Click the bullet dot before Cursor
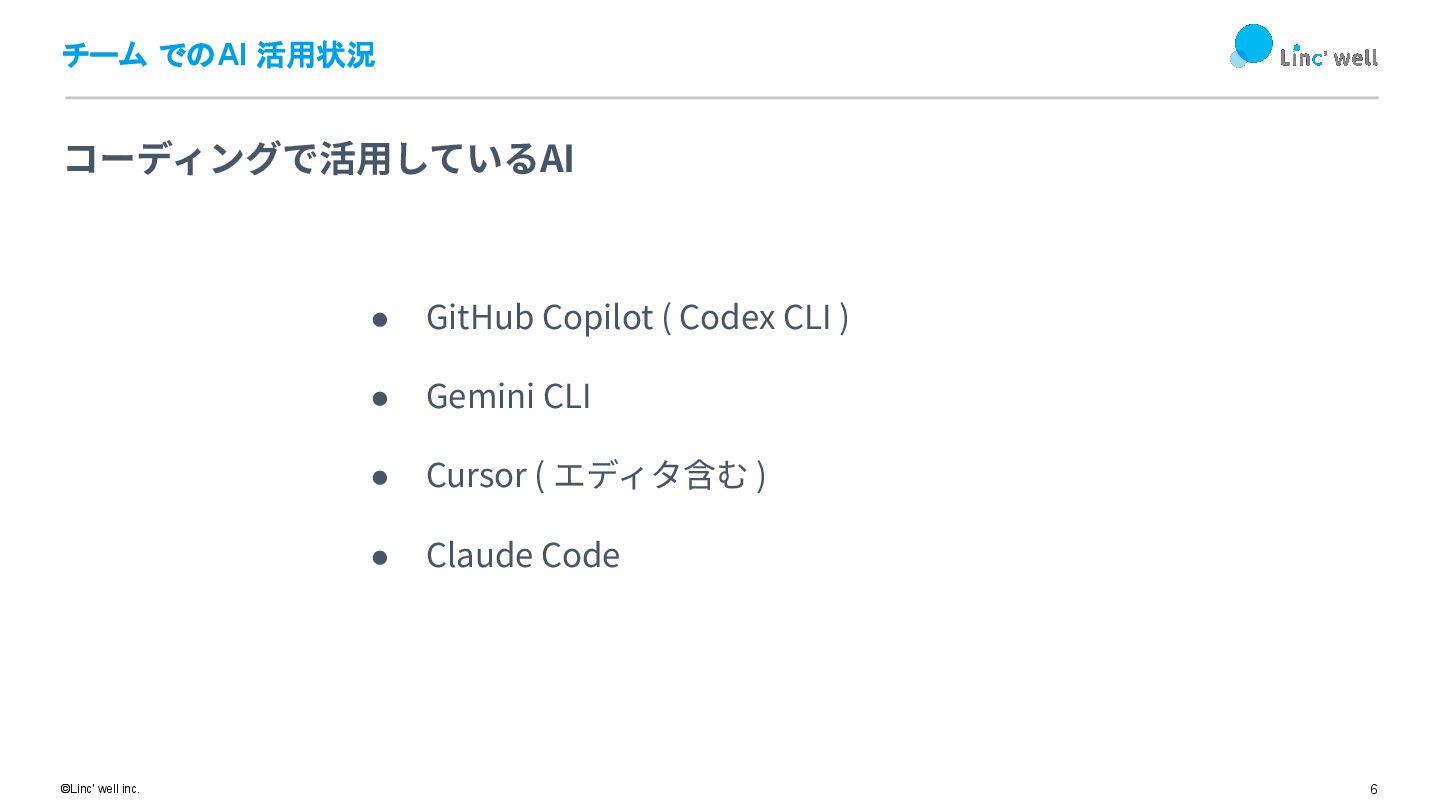 [x=380, y=477]
